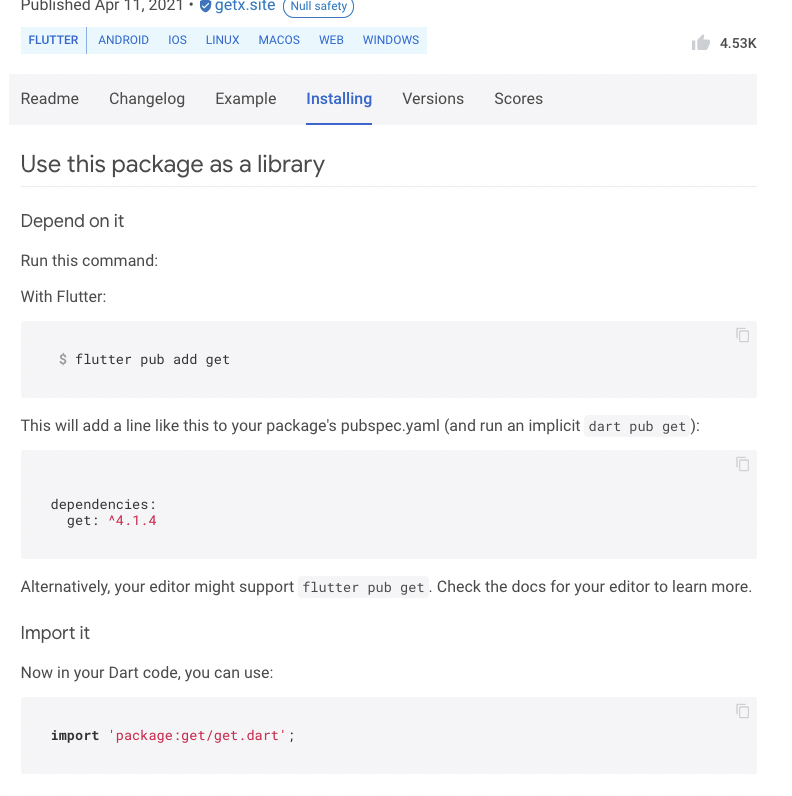792x796 pixels.
Task: Click the 'Run this command:' text
Action: 89,260
